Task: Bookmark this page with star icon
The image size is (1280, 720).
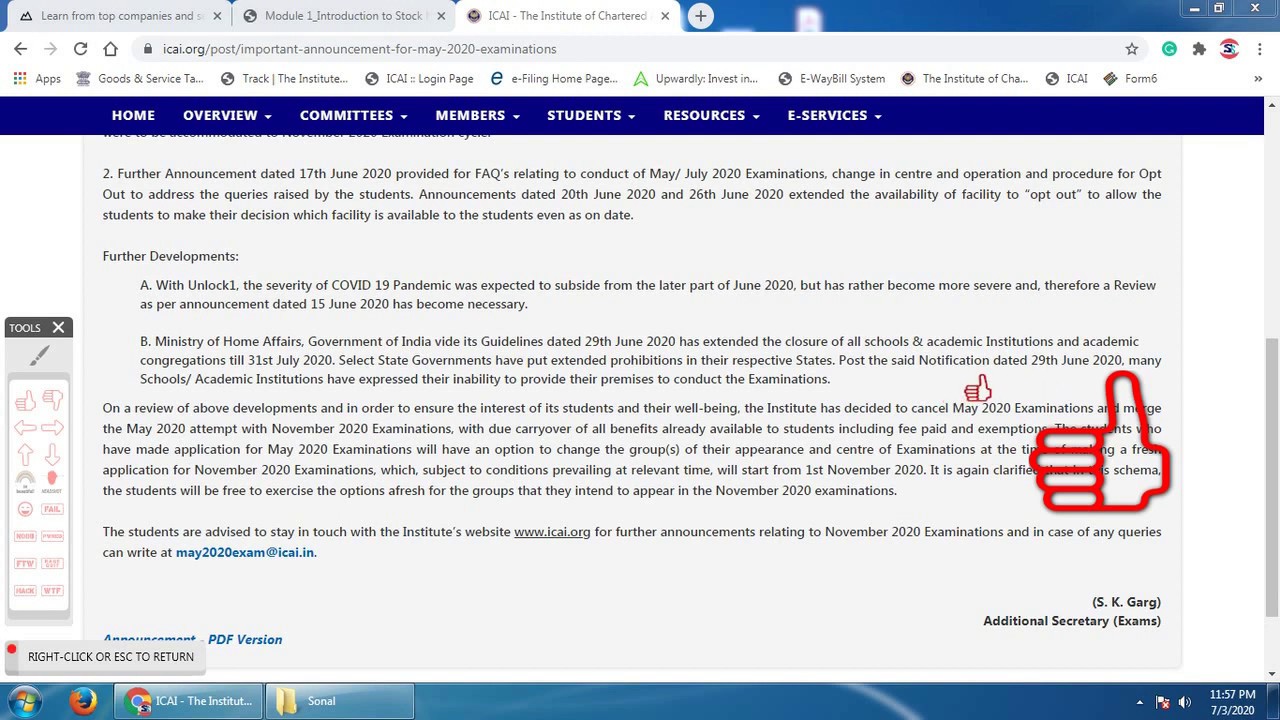Action: coord(1132,48)
